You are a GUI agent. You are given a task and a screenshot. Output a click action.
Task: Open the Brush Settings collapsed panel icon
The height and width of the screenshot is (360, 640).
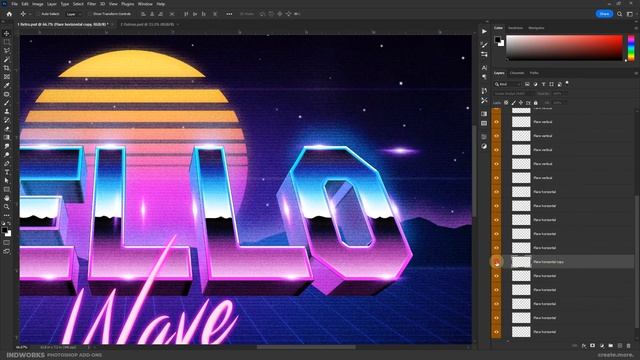point(484,45)
